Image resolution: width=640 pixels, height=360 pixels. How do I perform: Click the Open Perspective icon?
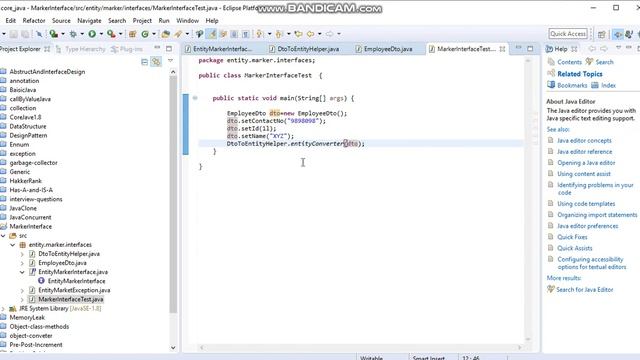point(602,34)
